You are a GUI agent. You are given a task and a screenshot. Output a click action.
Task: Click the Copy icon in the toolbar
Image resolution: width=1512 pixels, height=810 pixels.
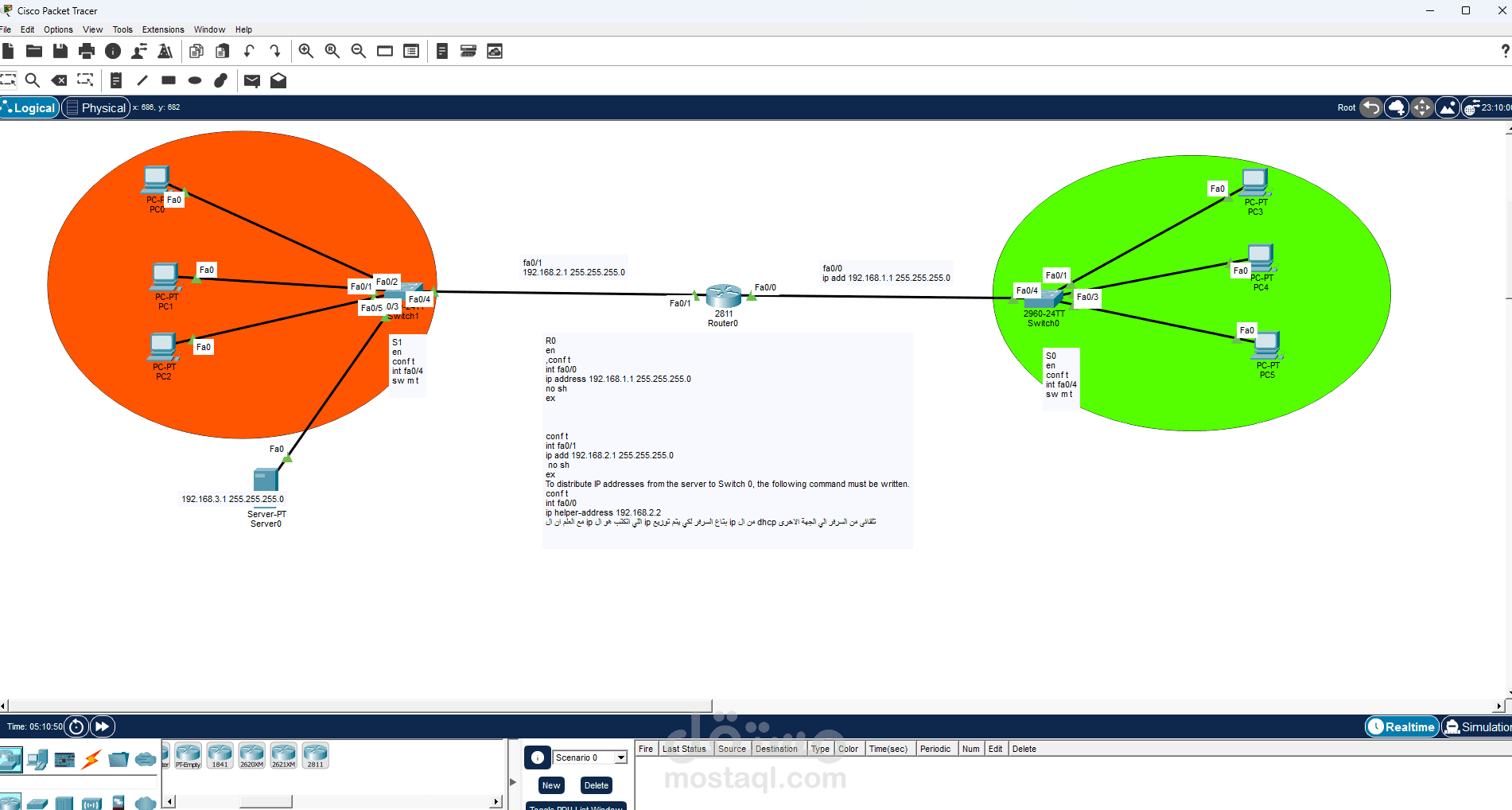(196, 51)
